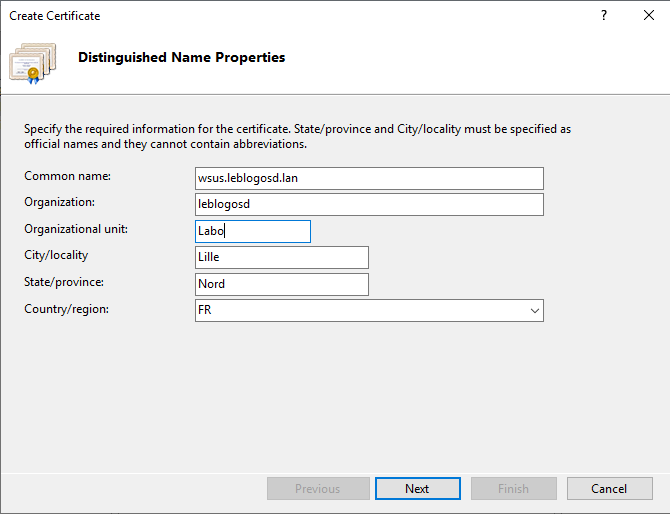
Task: Click the State/province label
Action: 64,282
